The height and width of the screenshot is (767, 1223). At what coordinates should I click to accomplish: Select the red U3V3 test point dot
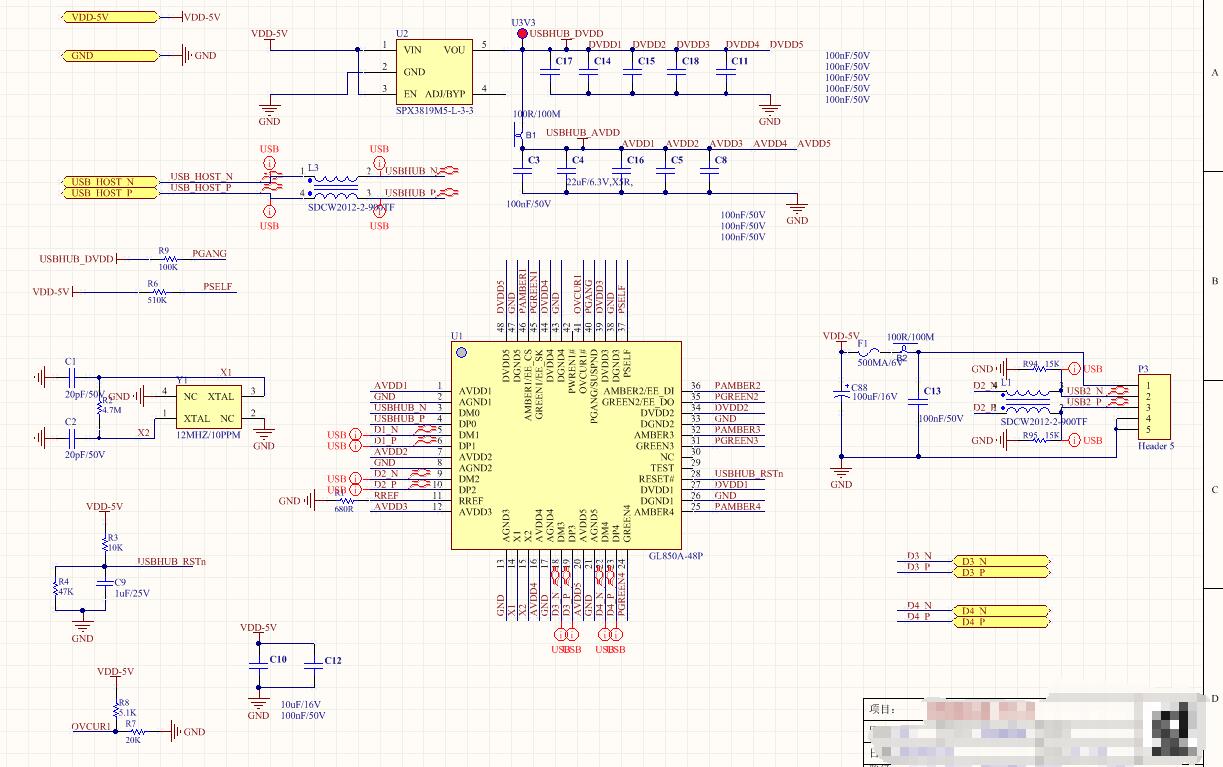[x=522, y=34]
